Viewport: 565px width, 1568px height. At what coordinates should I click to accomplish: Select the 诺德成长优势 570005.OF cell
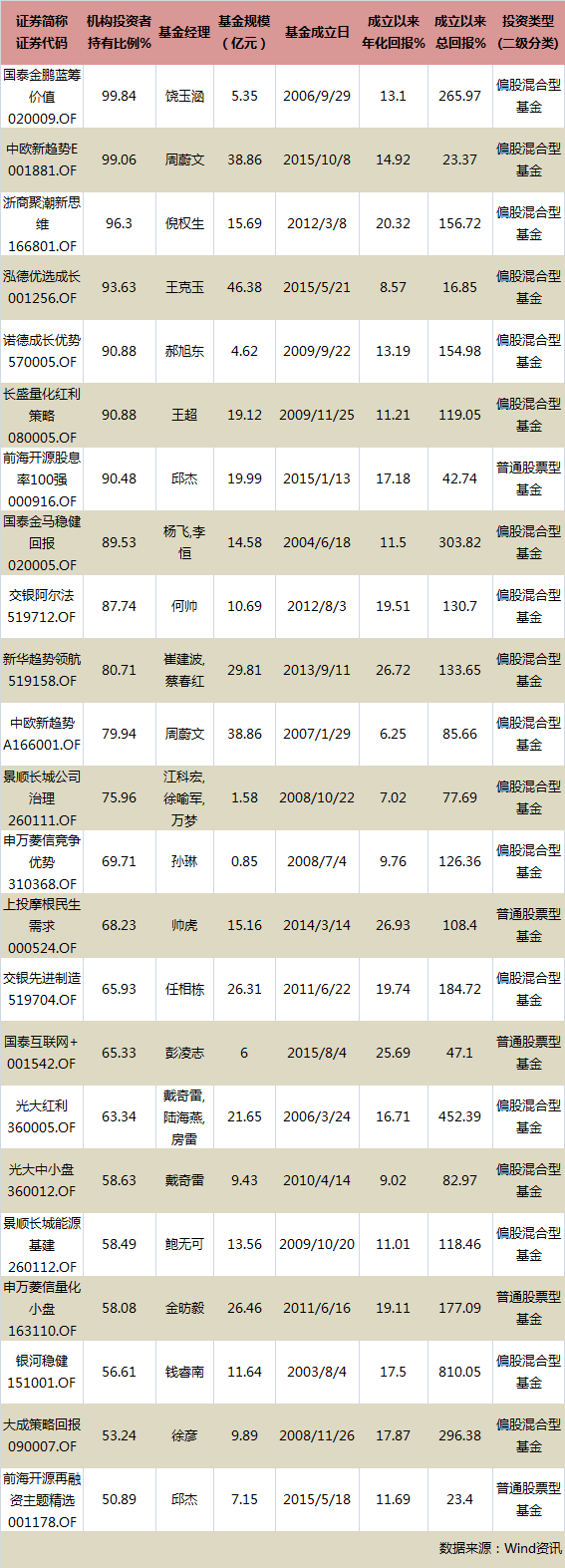42,351
